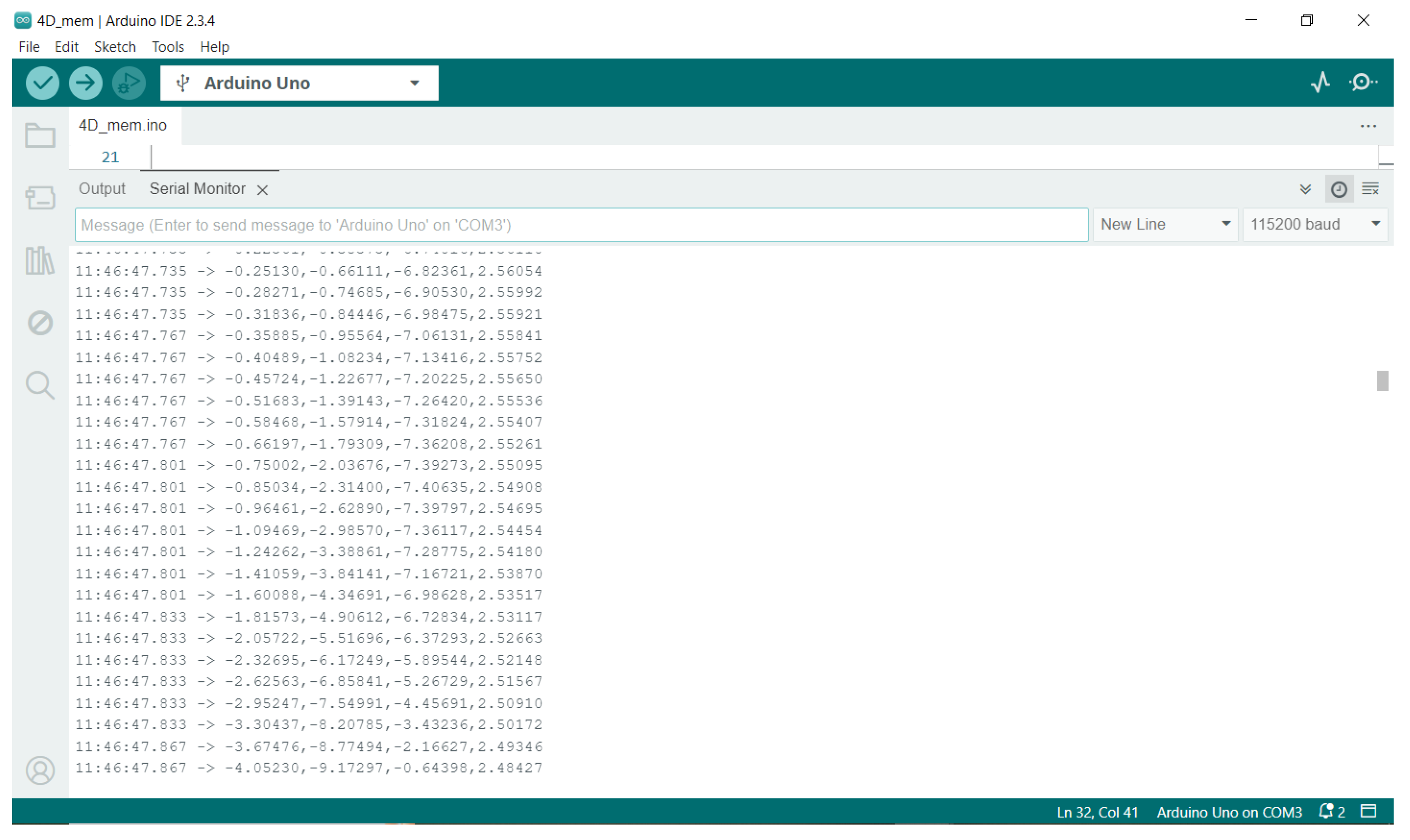Click Arduino Uno on COM3 status text
This screenshot has height=840, width=1410.
(1229, 812)
